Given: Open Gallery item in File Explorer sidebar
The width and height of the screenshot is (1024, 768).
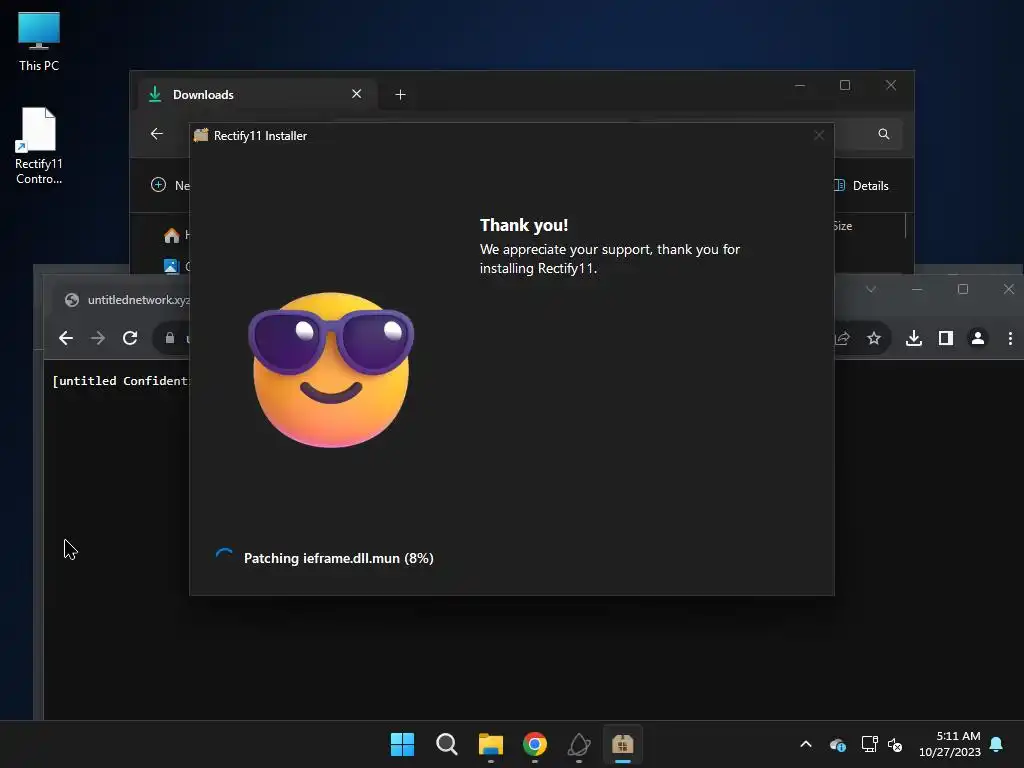Looking at the screenshot, I should [176, 266].
